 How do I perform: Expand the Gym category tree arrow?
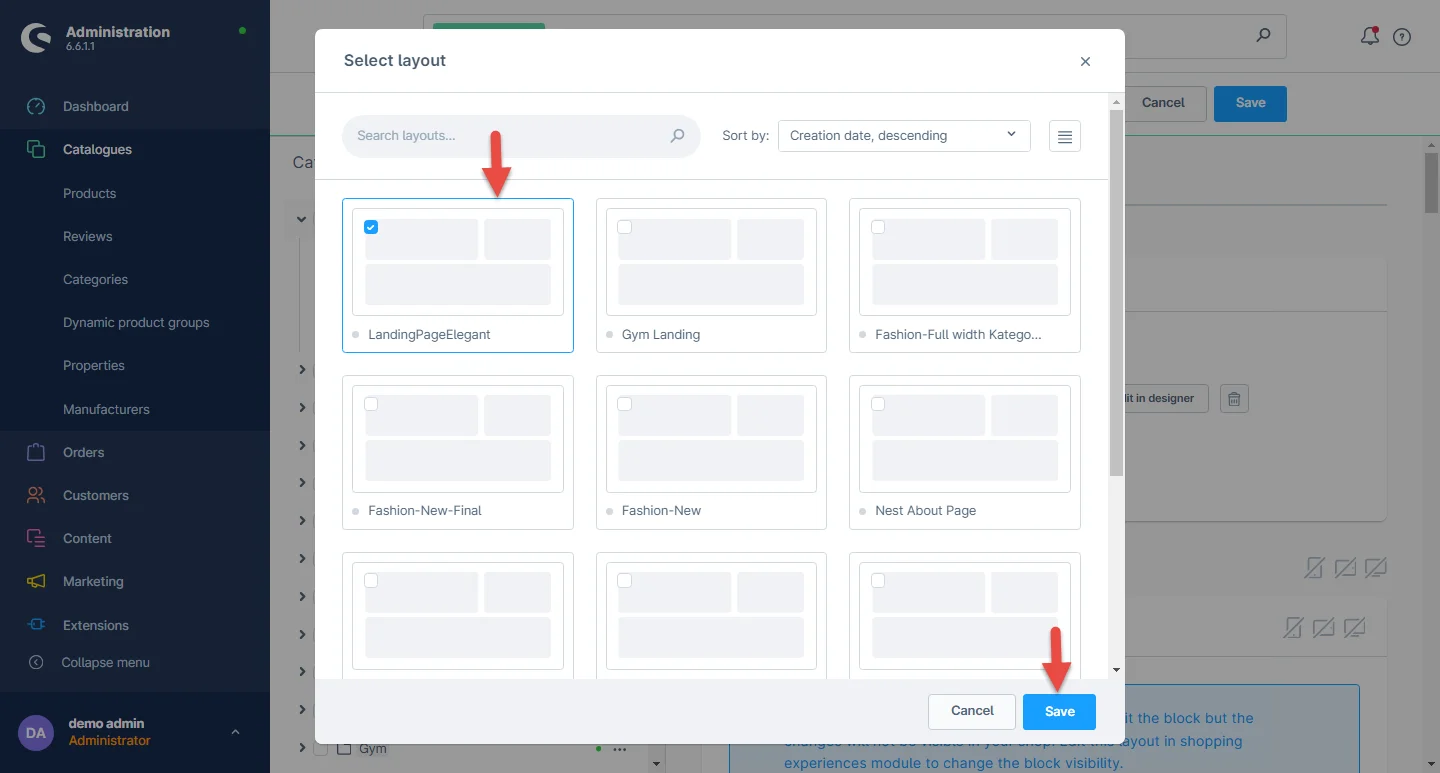click(x=302, y=748)
